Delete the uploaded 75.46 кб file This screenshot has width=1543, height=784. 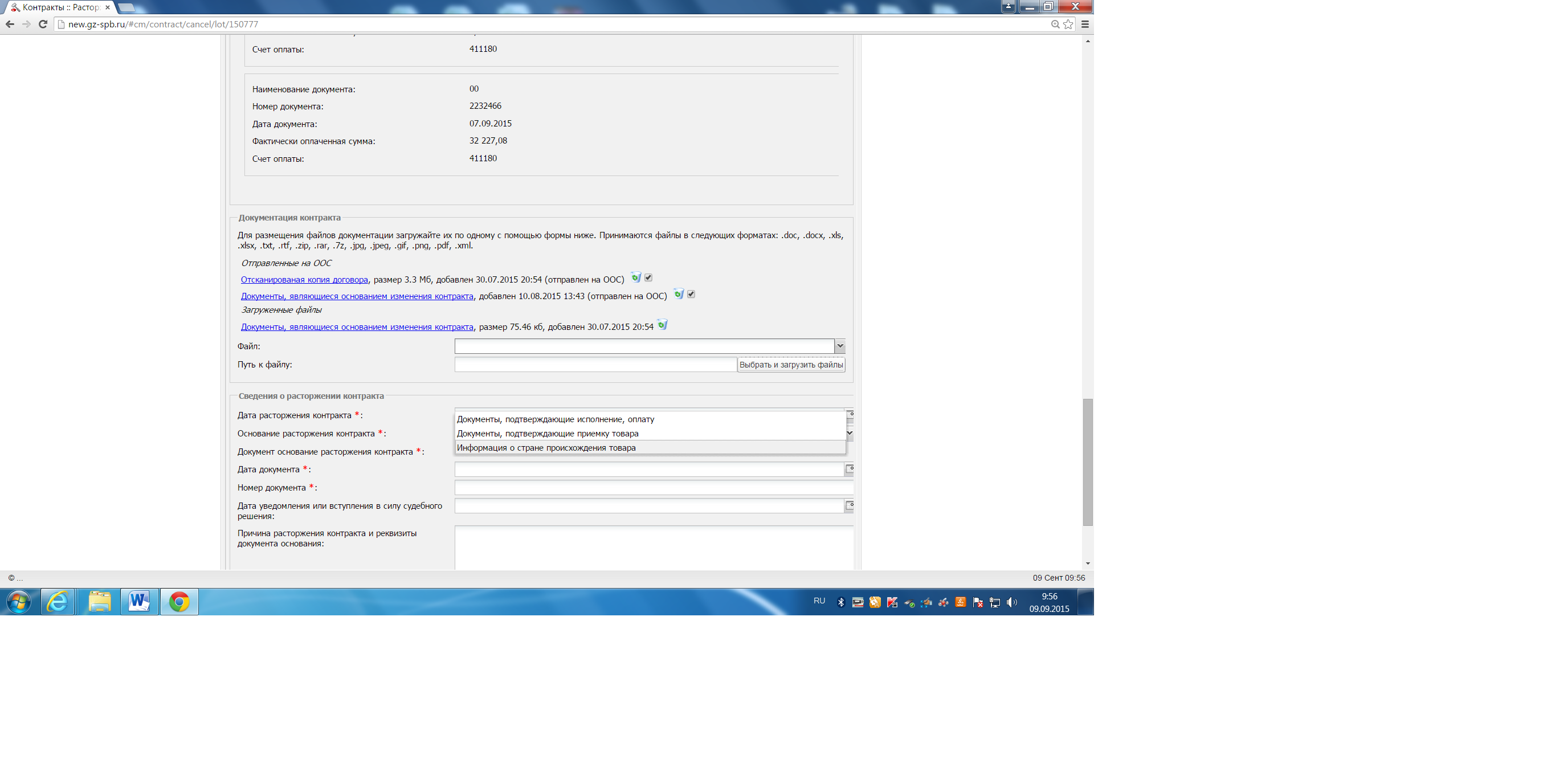point(662,325)
